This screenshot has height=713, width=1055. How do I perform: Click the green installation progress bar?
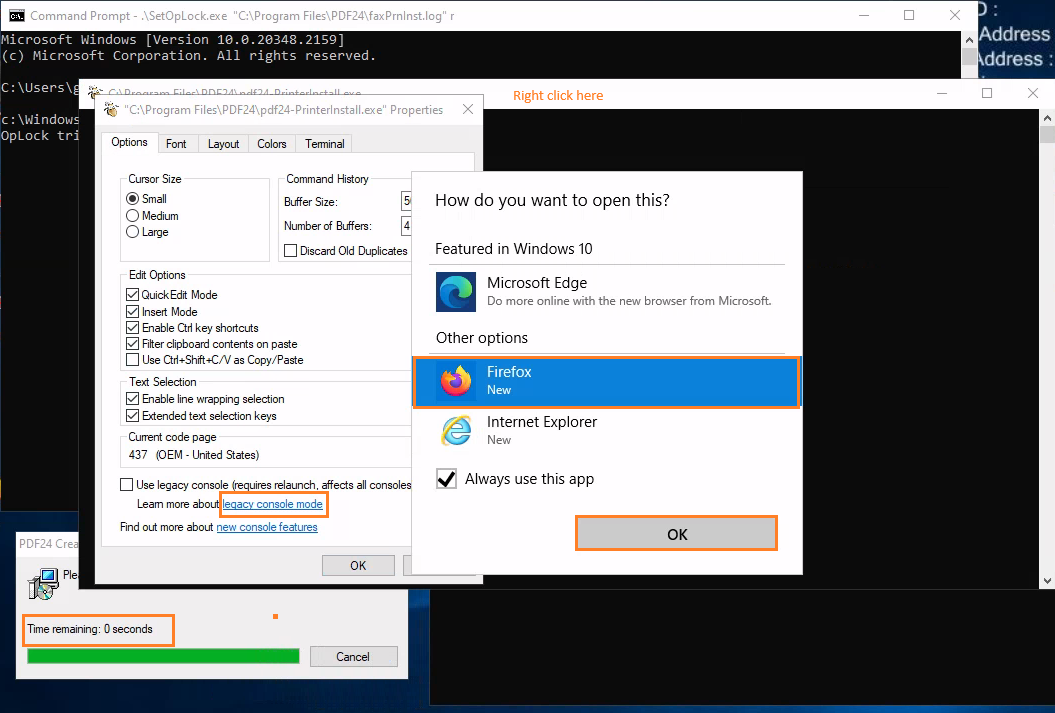[x=163, y=656]
